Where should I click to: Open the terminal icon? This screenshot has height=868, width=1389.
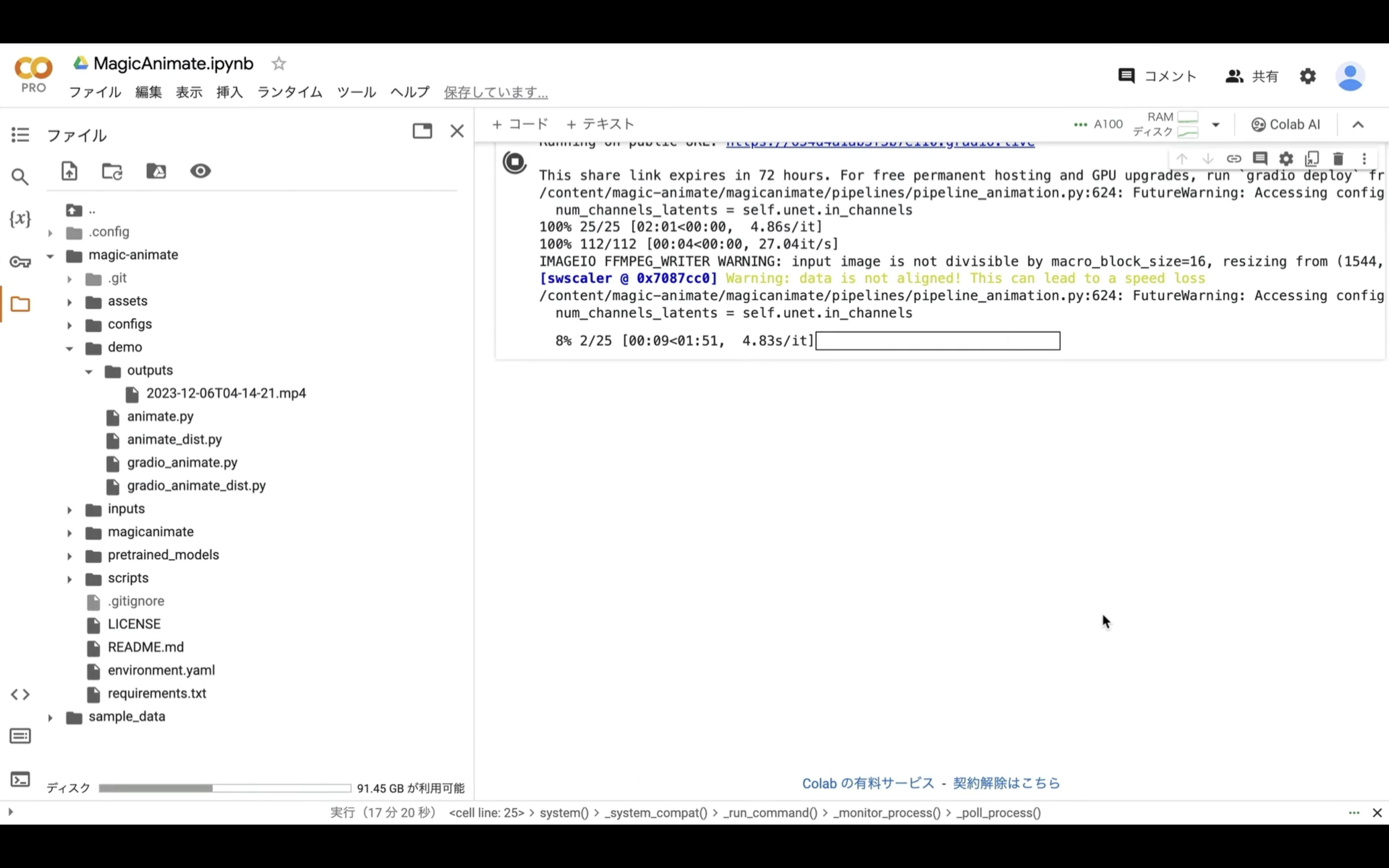[x=20, y=780]
